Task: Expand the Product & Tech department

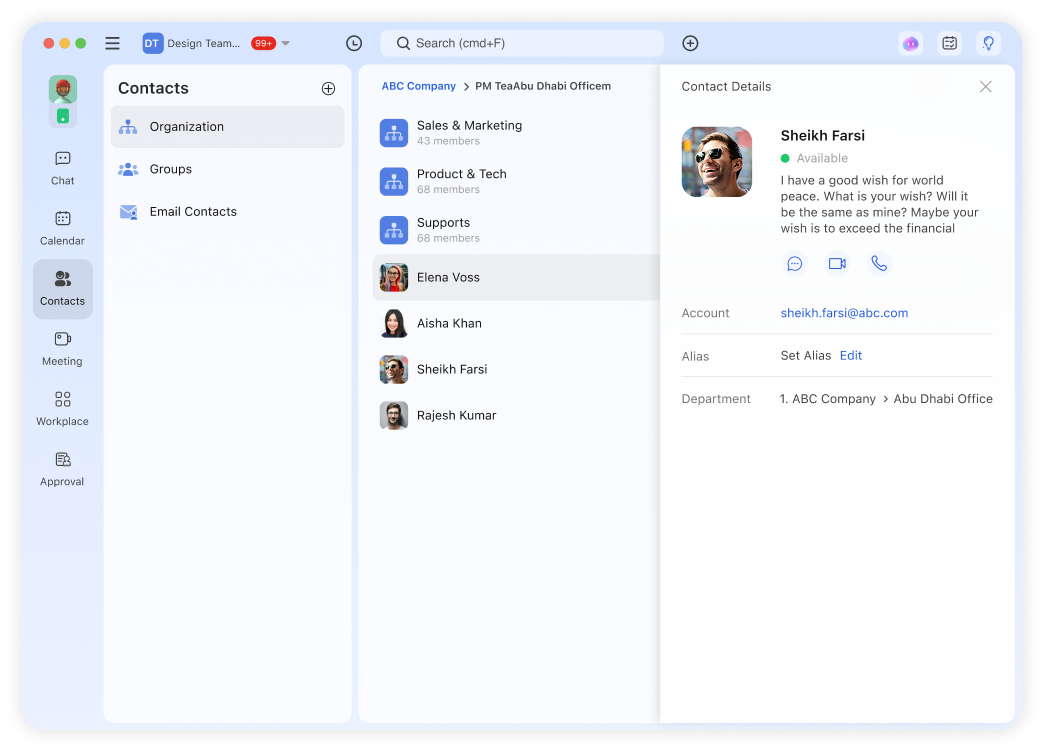Action: point(461,181)
